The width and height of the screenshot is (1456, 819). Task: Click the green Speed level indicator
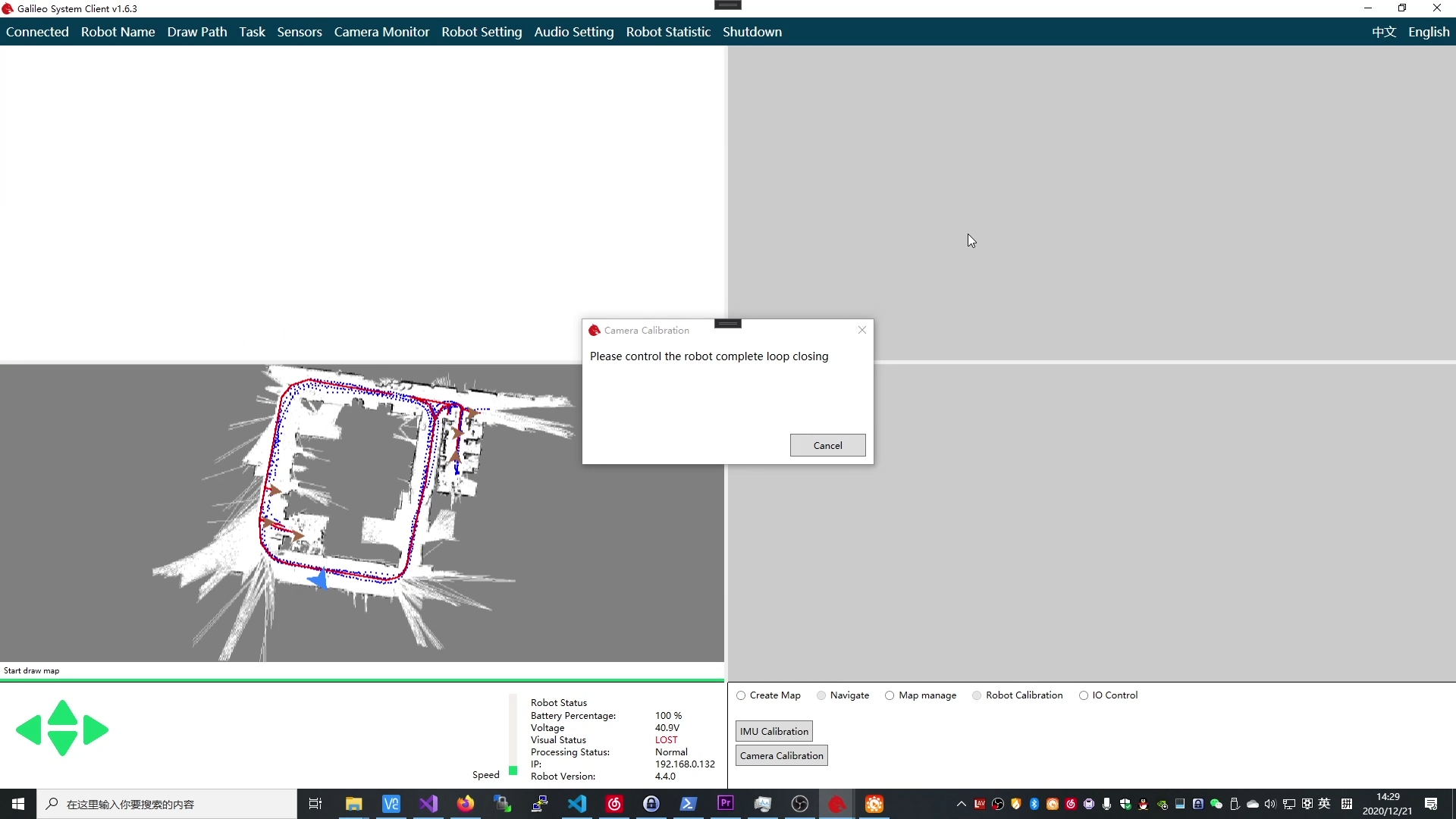click(513, 770)
